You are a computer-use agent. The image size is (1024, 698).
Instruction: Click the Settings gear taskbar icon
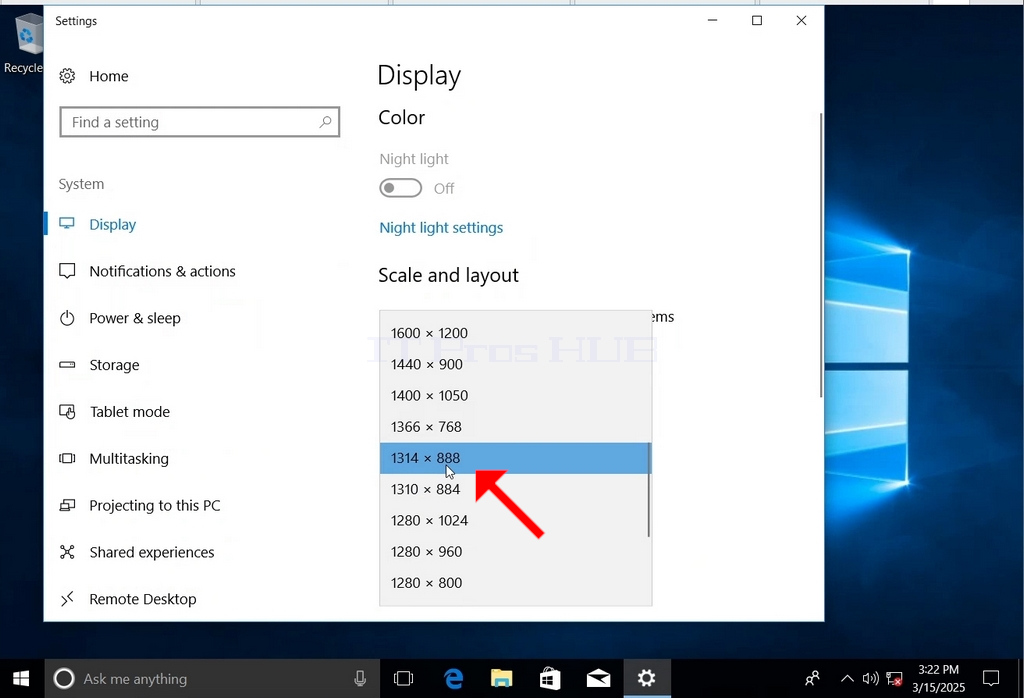tap(647, 678)
